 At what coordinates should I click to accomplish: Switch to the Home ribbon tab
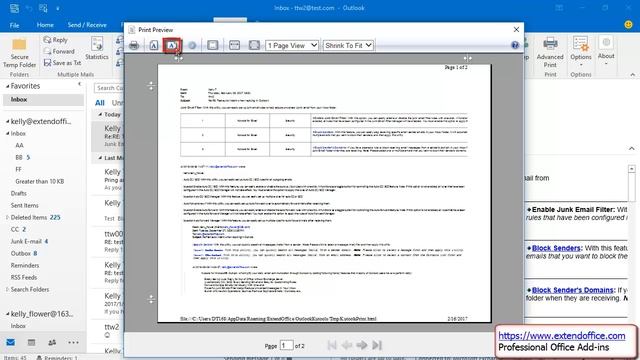[x=45, y=25]
